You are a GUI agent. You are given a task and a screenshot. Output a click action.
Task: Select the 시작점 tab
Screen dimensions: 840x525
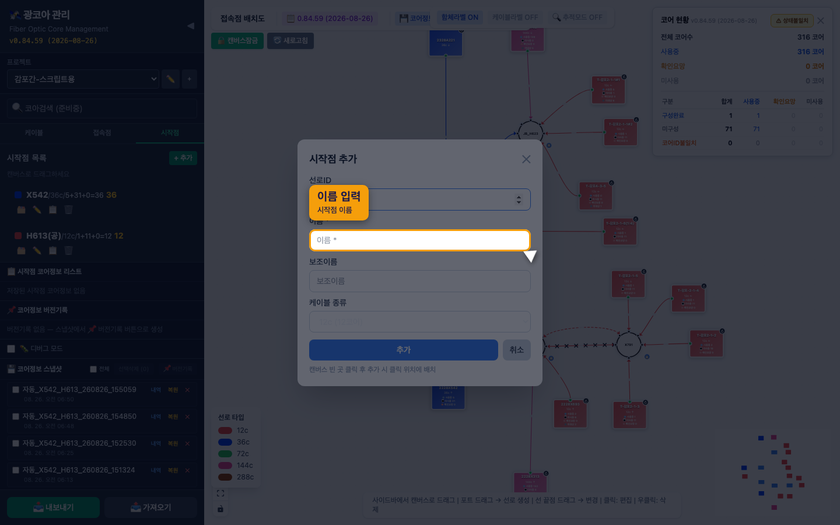(x=170, y=132)
